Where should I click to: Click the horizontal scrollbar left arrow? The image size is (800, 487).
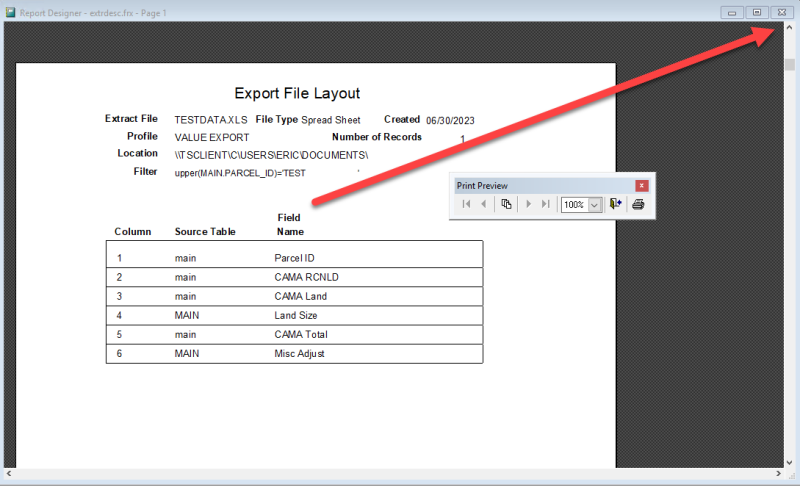9,473
